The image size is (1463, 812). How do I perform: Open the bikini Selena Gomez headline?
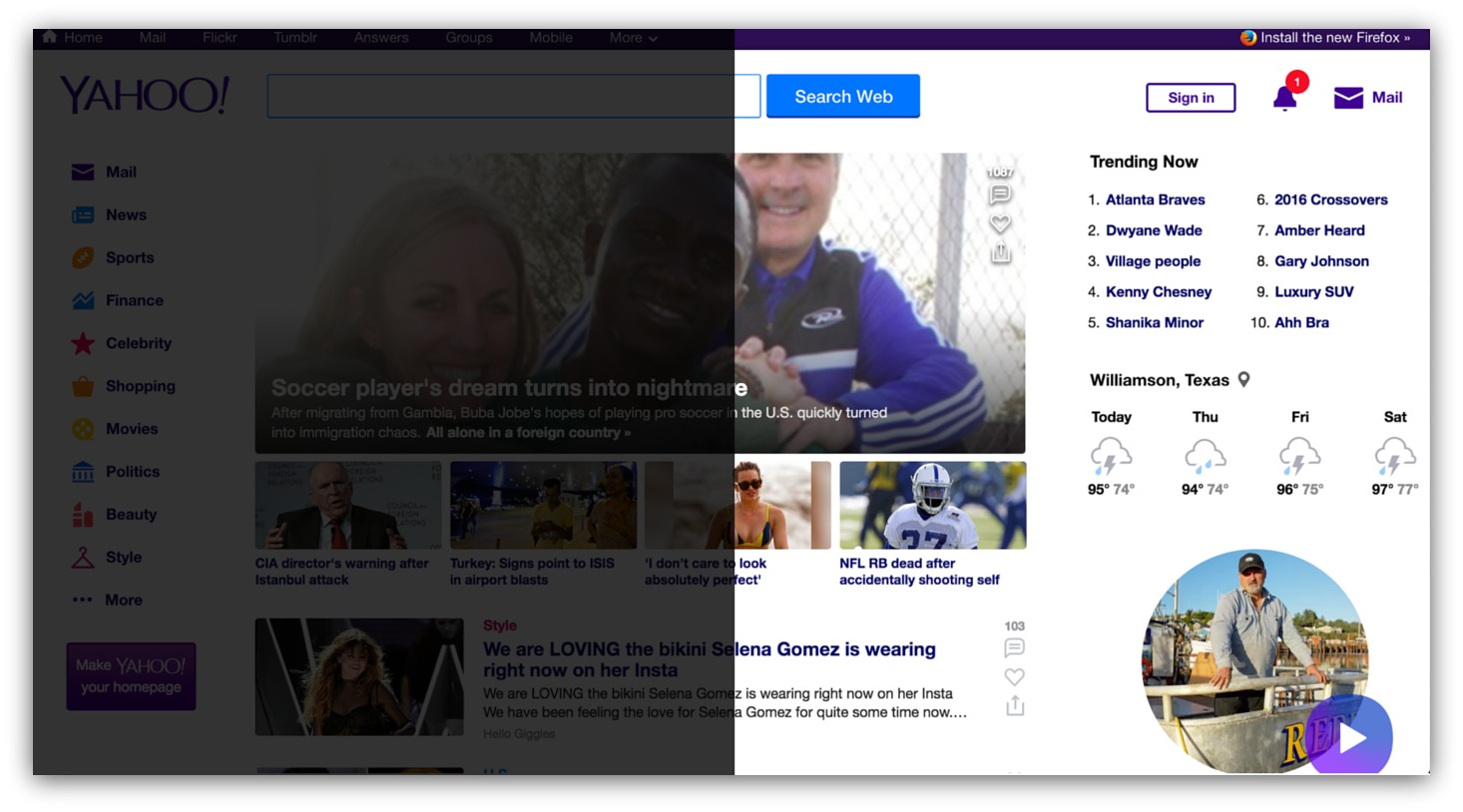710,659
